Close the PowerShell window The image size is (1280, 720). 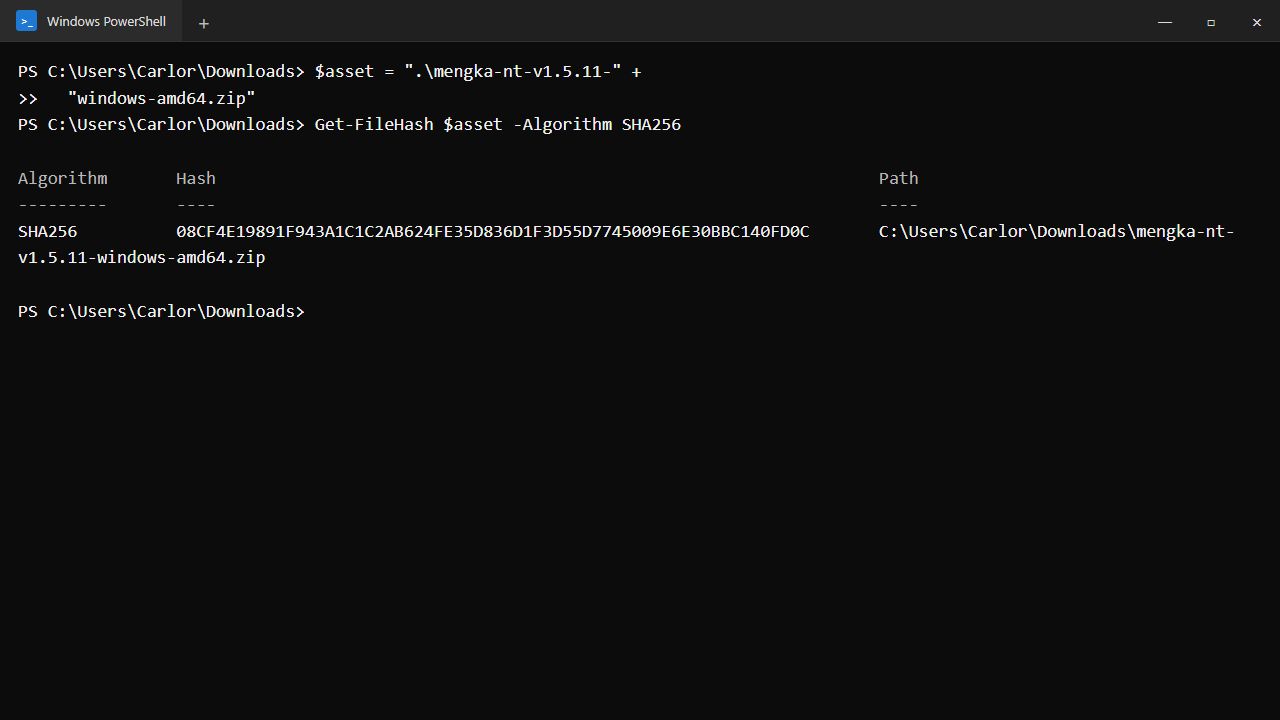click(x=1257, y=22)
